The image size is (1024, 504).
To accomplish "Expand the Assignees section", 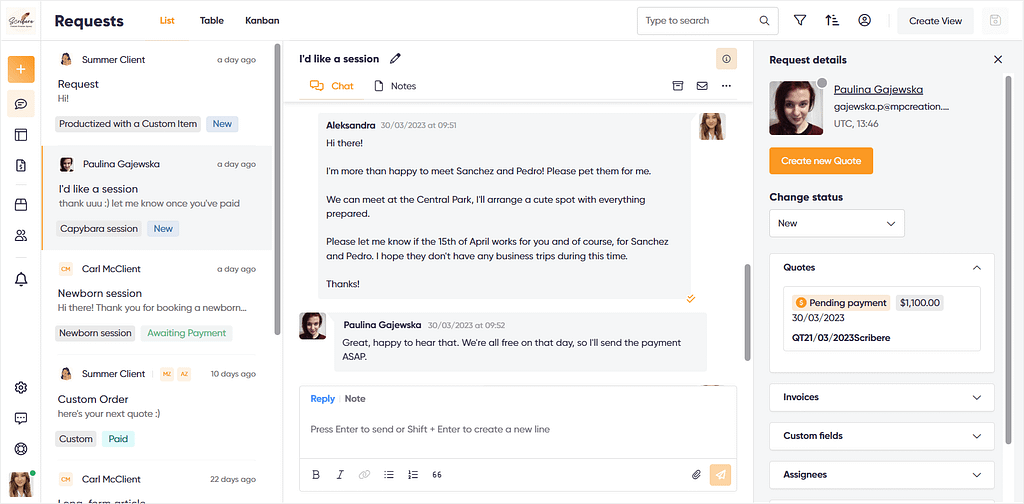I will [x=882, y=475].
